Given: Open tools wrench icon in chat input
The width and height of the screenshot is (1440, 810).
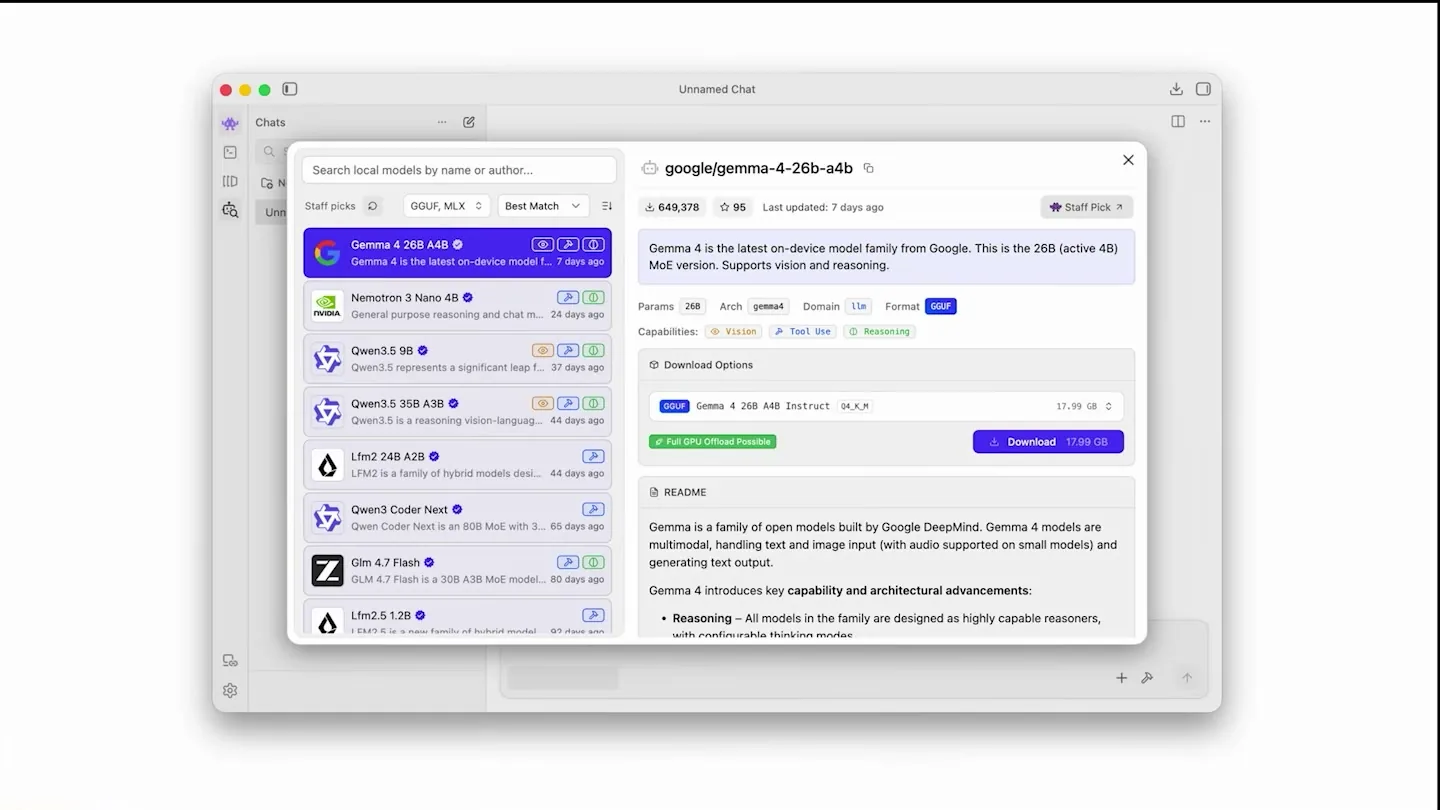Looking at the screenshot, I should click(x=1147, y=677).
